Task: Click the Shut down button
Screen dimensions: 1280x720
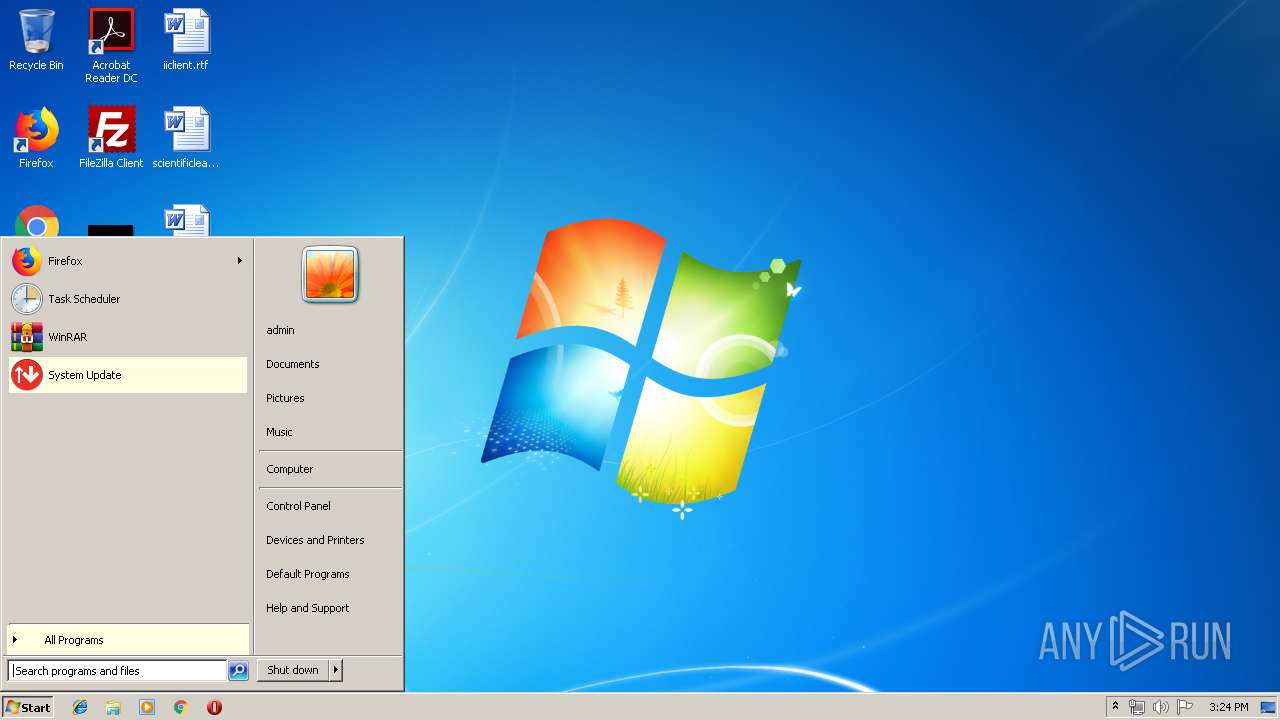Action: pyautogui.click(x=293, y=670)
